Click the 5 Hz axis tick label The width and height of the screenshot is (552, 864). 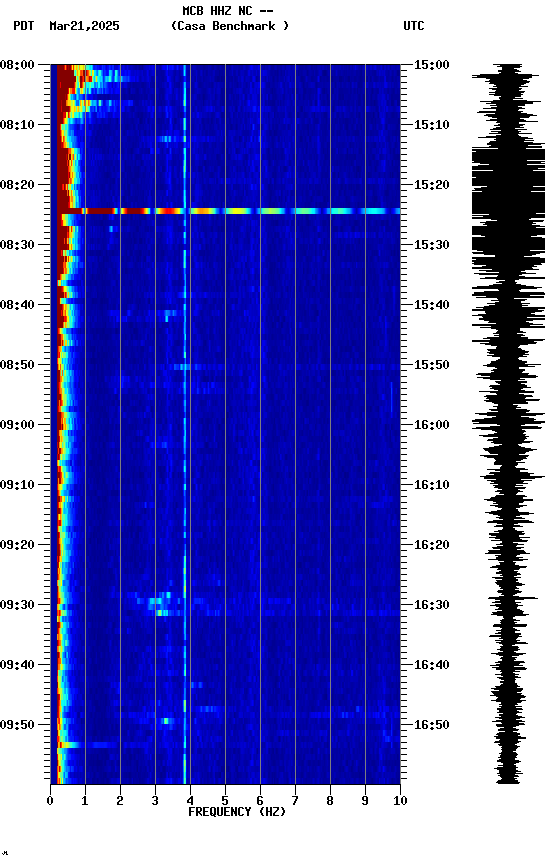(x=225, y=801)
